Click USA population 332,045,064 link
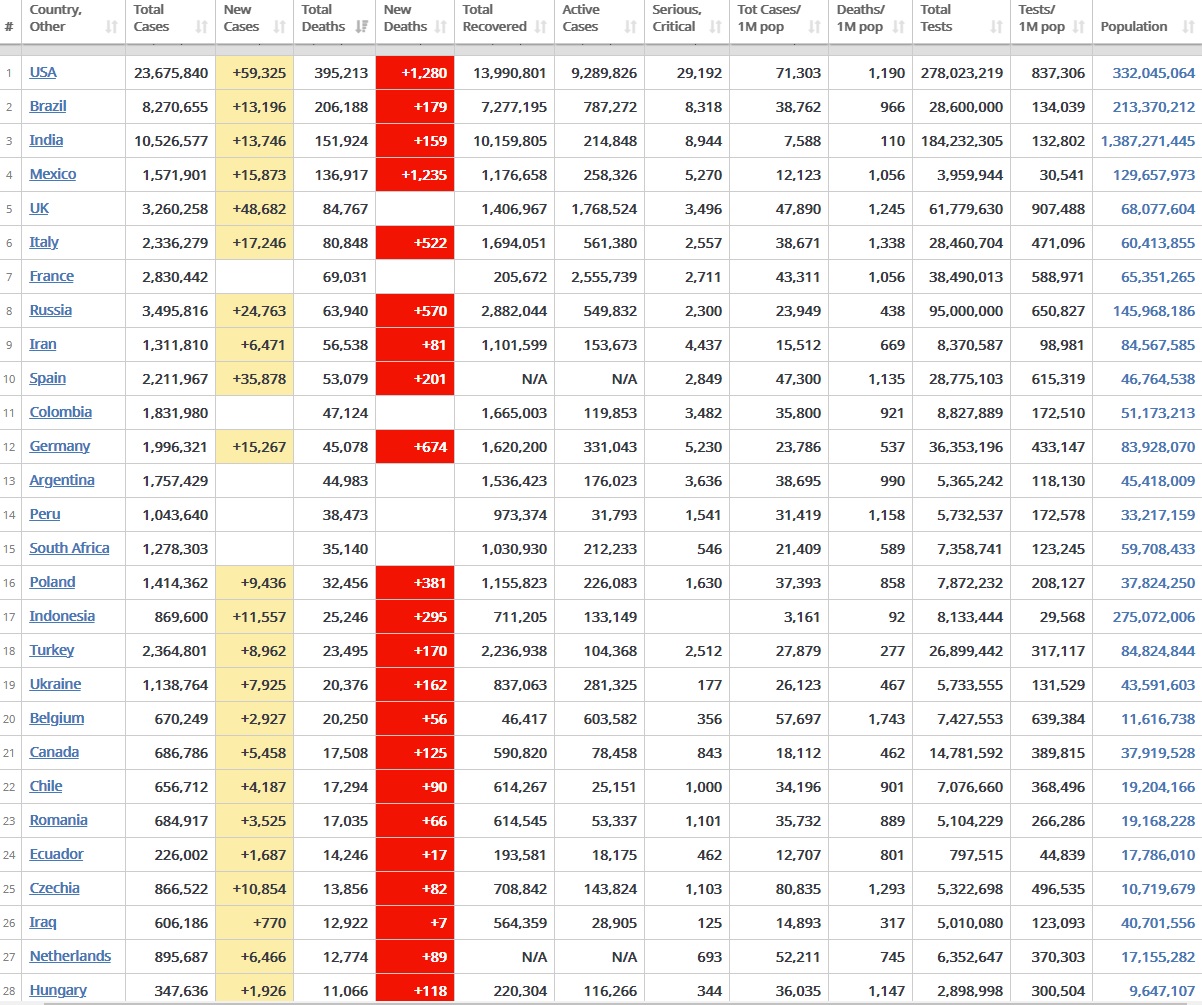Image resolution: width=1202 pixels, height=1005 pixels. click(1154, 73)
